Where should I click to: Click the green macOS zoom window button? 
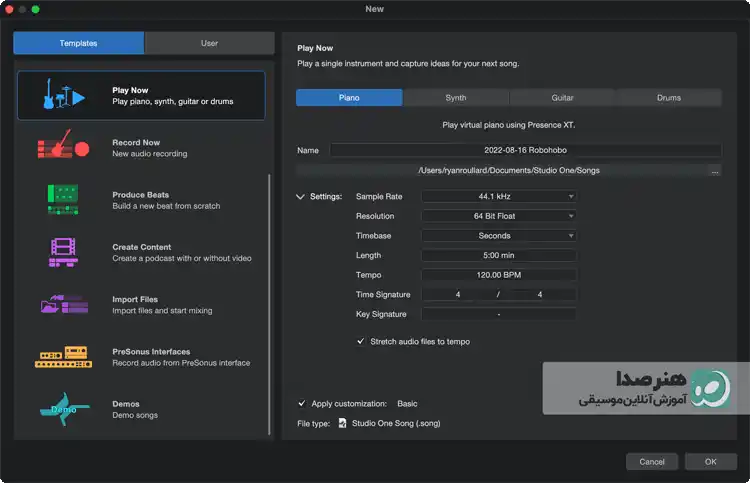[x=35, y=9]
